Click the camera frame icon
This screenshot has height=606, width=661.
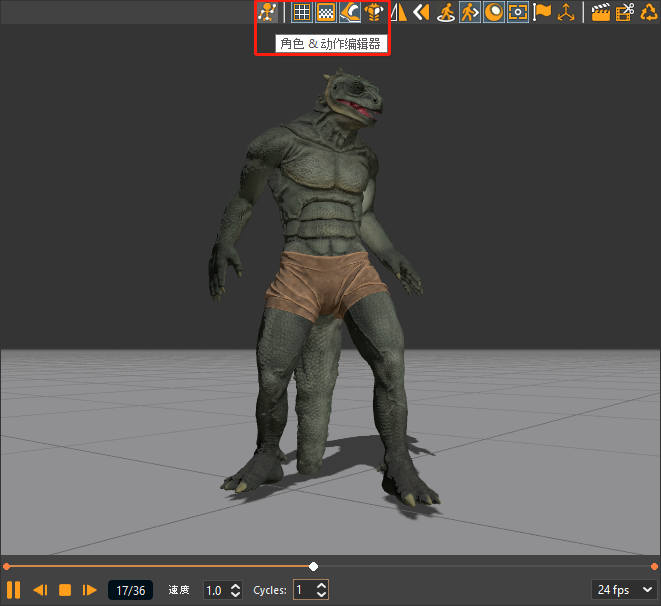pos(518,12)
